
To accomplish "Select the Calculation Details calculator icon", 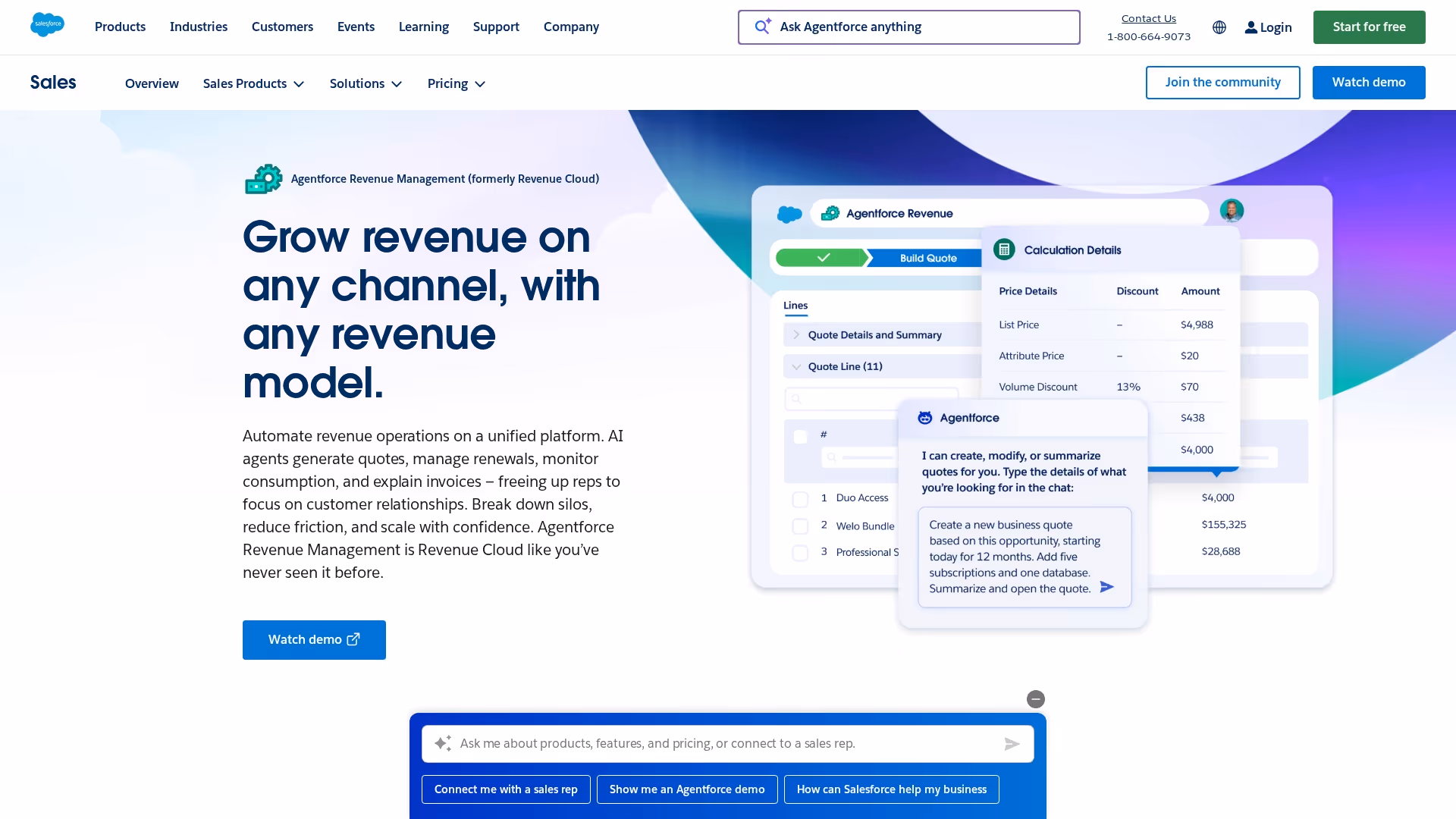I will (1004, 249).
